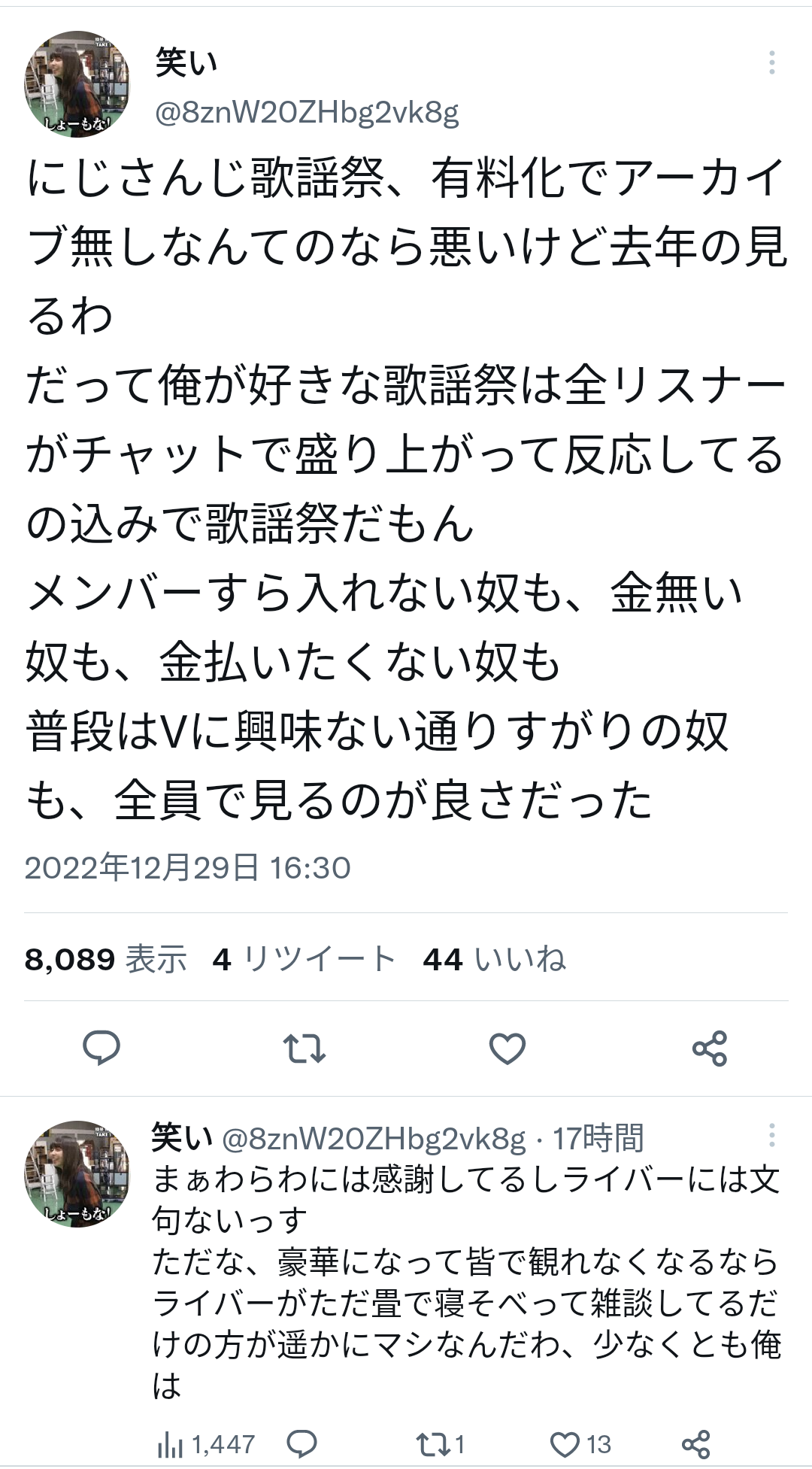Open the handle @8znW20ZHbg2vk8g in main tweet
This screenshot has width=812, height=1469.
[307, 113]
